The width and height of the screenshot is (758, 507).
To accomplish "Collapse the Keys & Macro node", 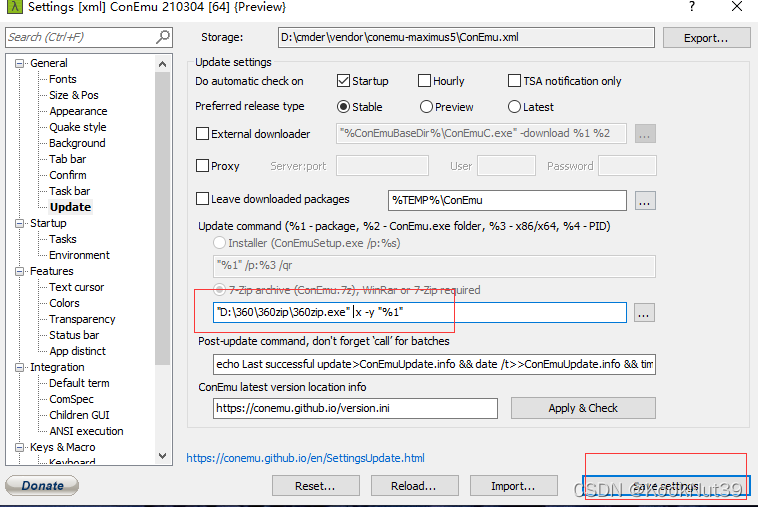I will [x=19, y=447].
